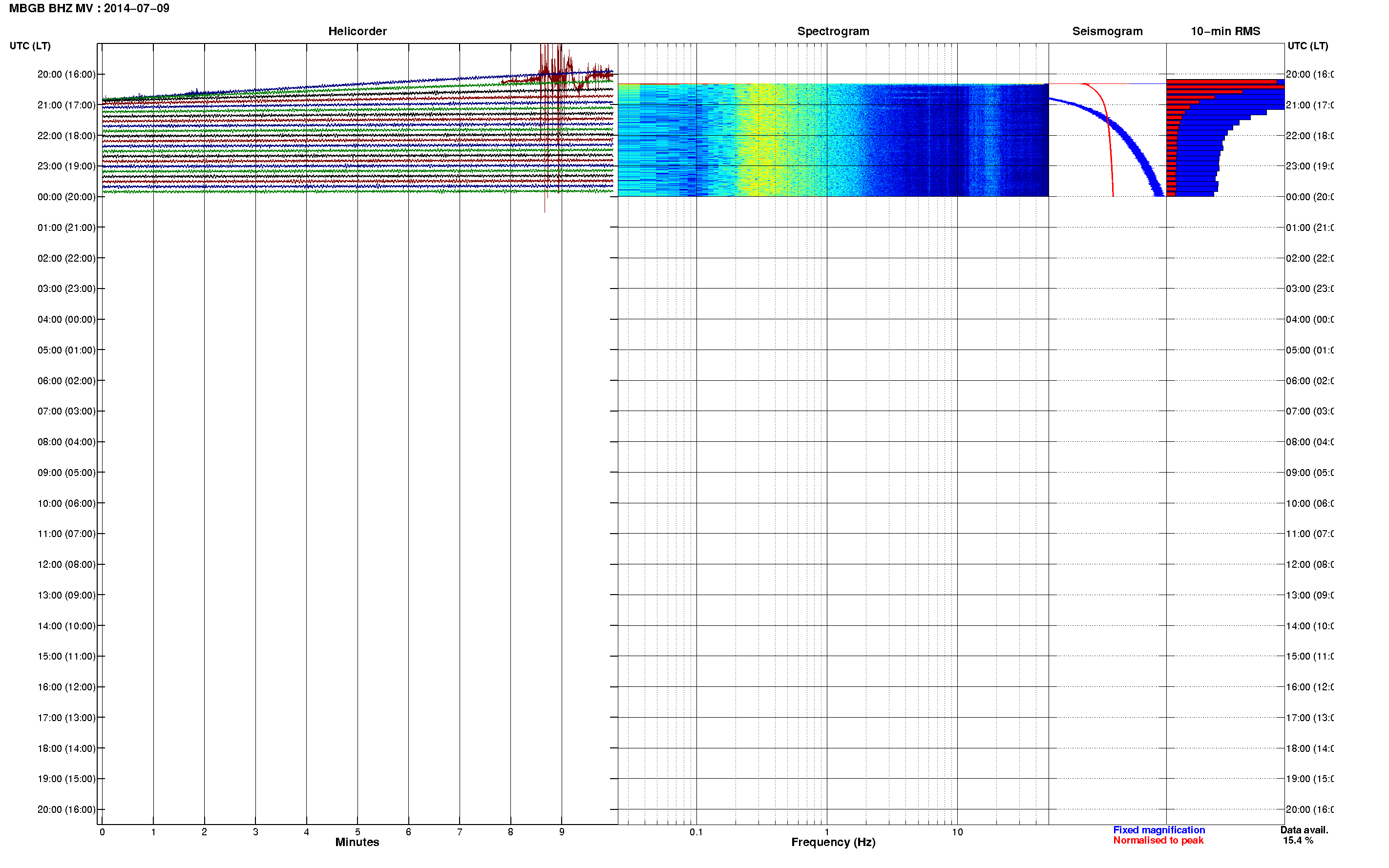This screenshot has height=868, width=1389.
Task: Select the '10-min RMS' panel heading
Action: pyautogui.click(x=1225, y=31)
